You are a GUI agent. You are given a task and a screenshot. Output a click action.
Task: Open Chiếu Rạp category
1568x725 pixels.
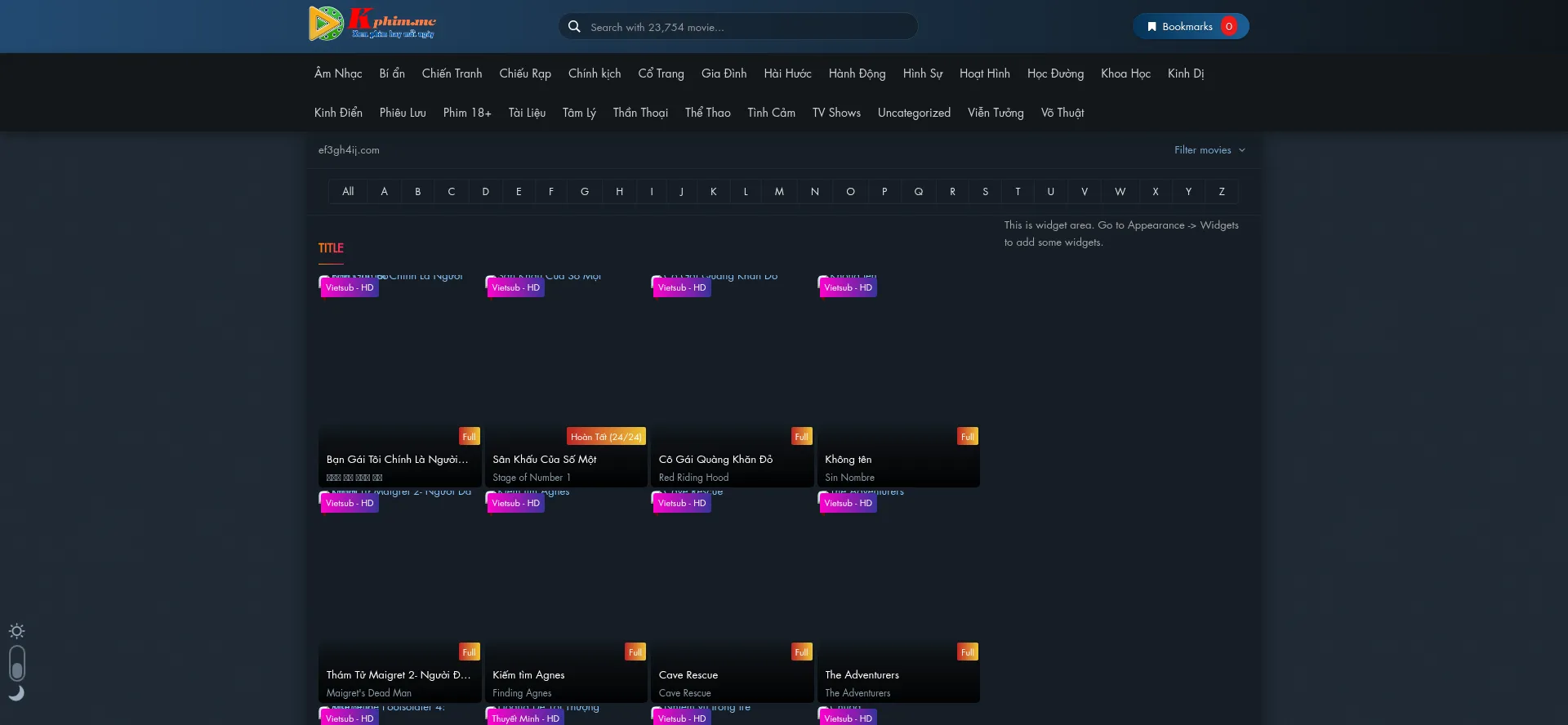pos(525,73)
